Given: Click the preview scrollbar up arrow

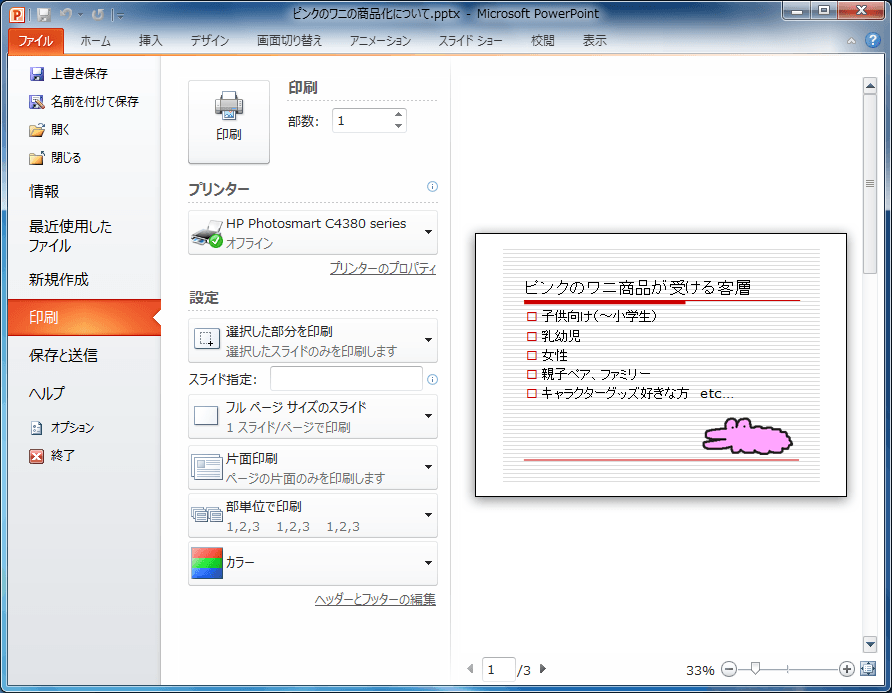Looking at the screenshot, I should tap(870, 86).
